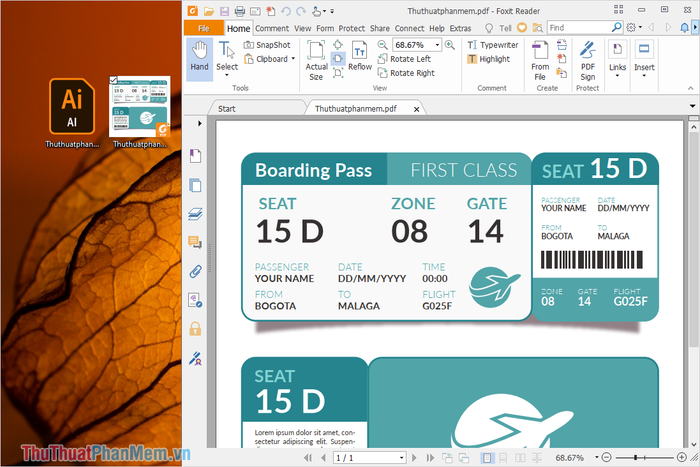Close the Thuthuatphanmem.pdf tab
The height and width of the screenshot is (467, 700).
[417, 109]
